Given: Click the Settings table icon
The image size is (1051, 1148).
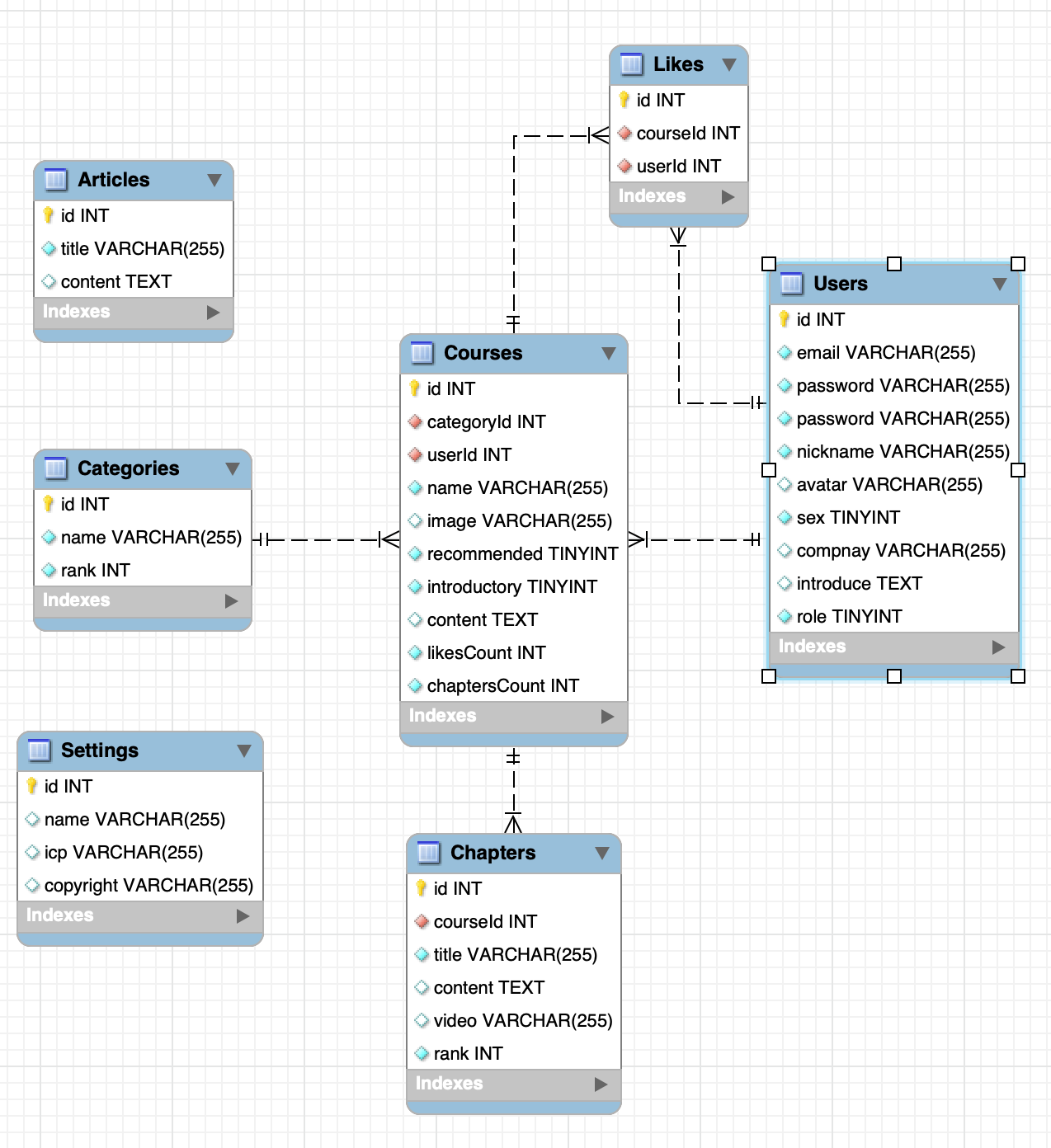Looking at the screenshot, I should click(x=39, y=750).
